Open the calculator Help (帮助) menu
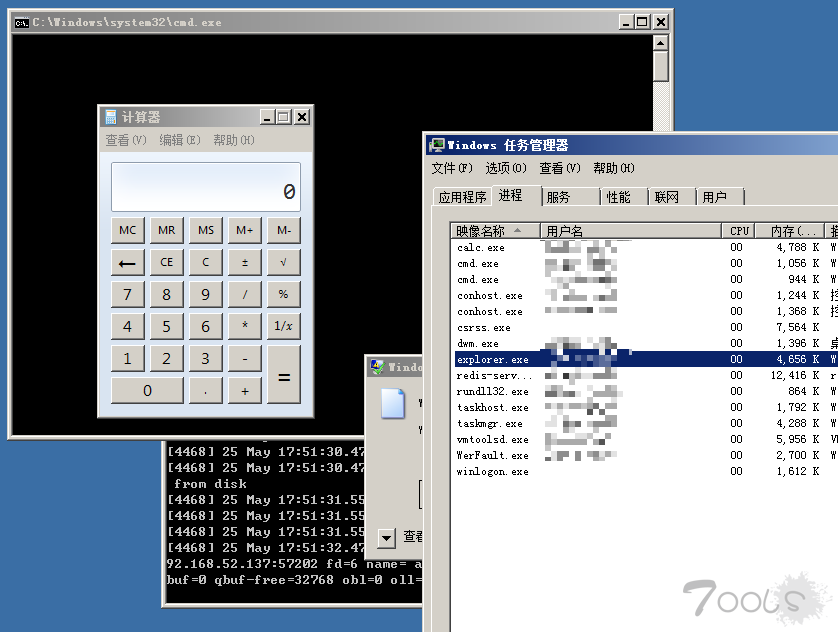The image size is (838, 632). coord(234,140)
